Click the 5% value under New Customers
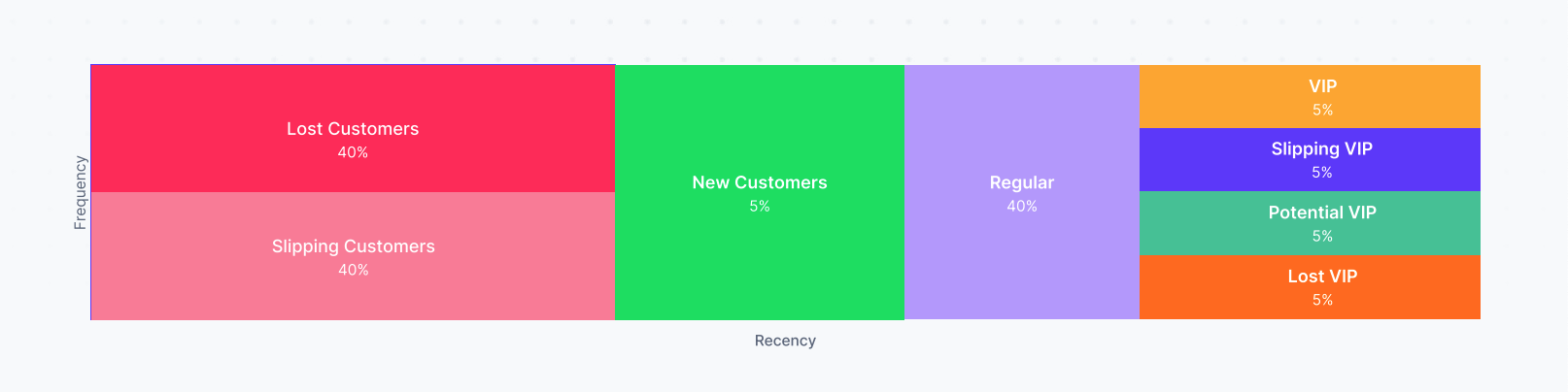The image size is (1568, 392). (760, 206)
